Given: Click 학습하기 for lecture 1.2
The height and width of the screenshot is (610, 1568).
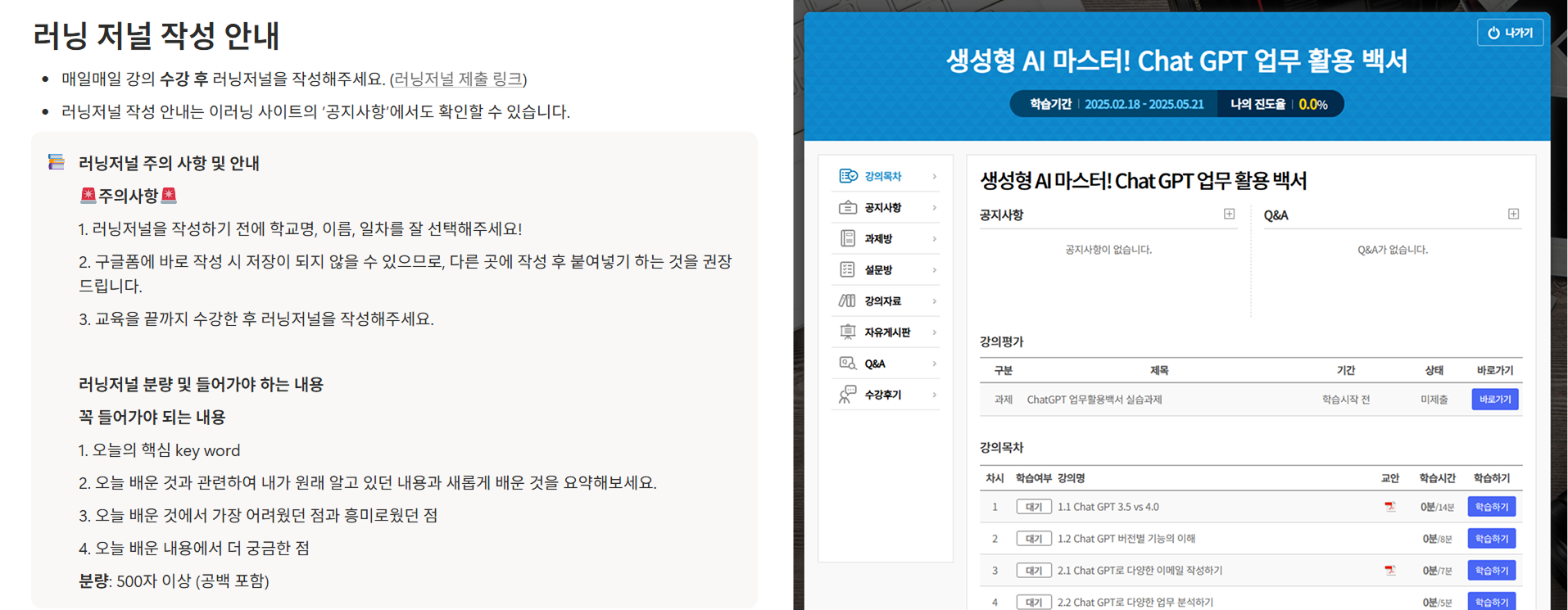Looking at the screenshot, I should tap(1491, 539).
